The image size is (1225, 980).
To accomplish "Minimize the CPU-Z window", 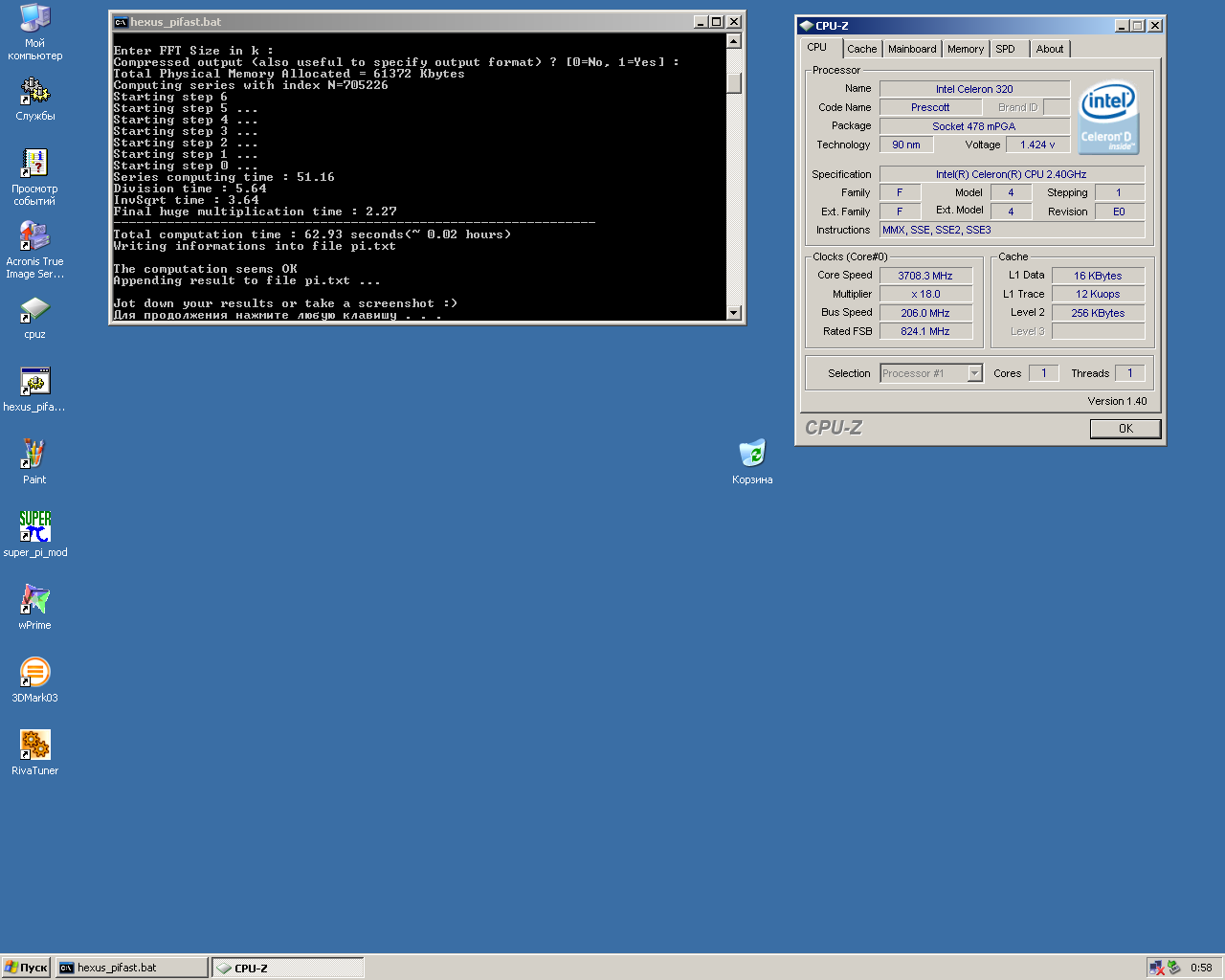I will coord(1123,26).
